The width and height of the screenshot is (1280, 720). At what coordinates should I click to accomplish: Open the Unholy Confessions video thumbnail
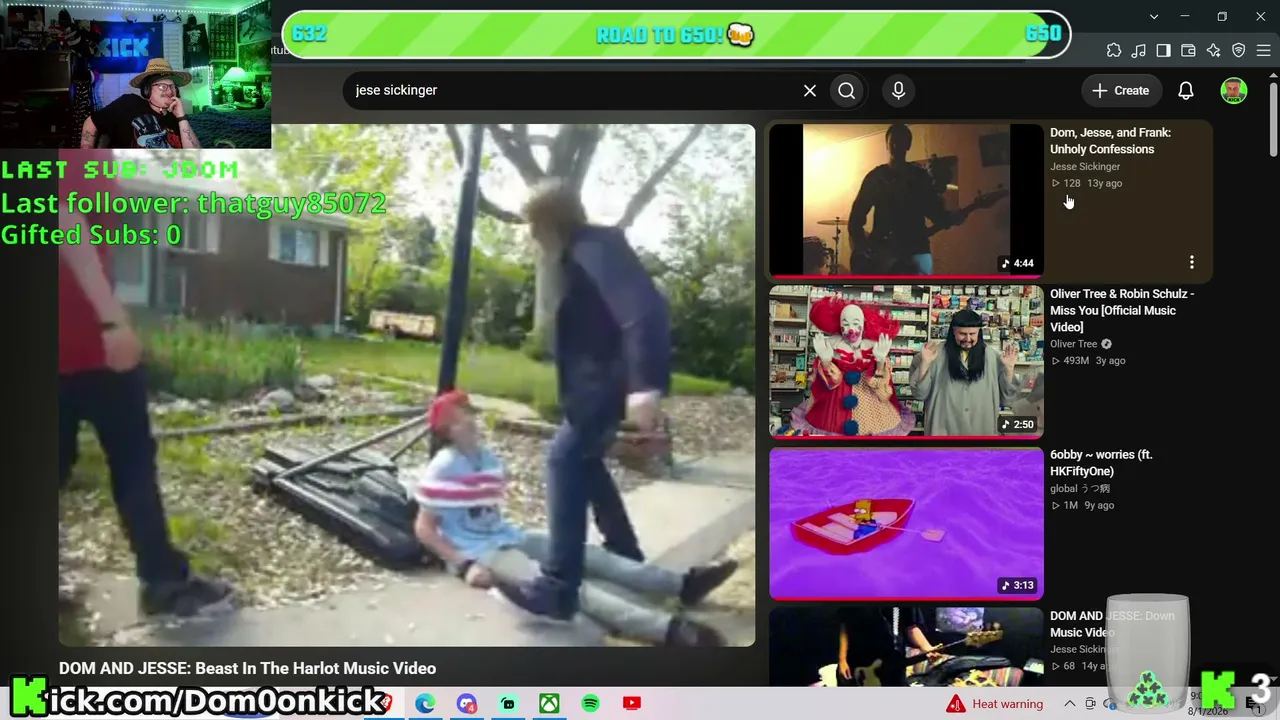906,199
